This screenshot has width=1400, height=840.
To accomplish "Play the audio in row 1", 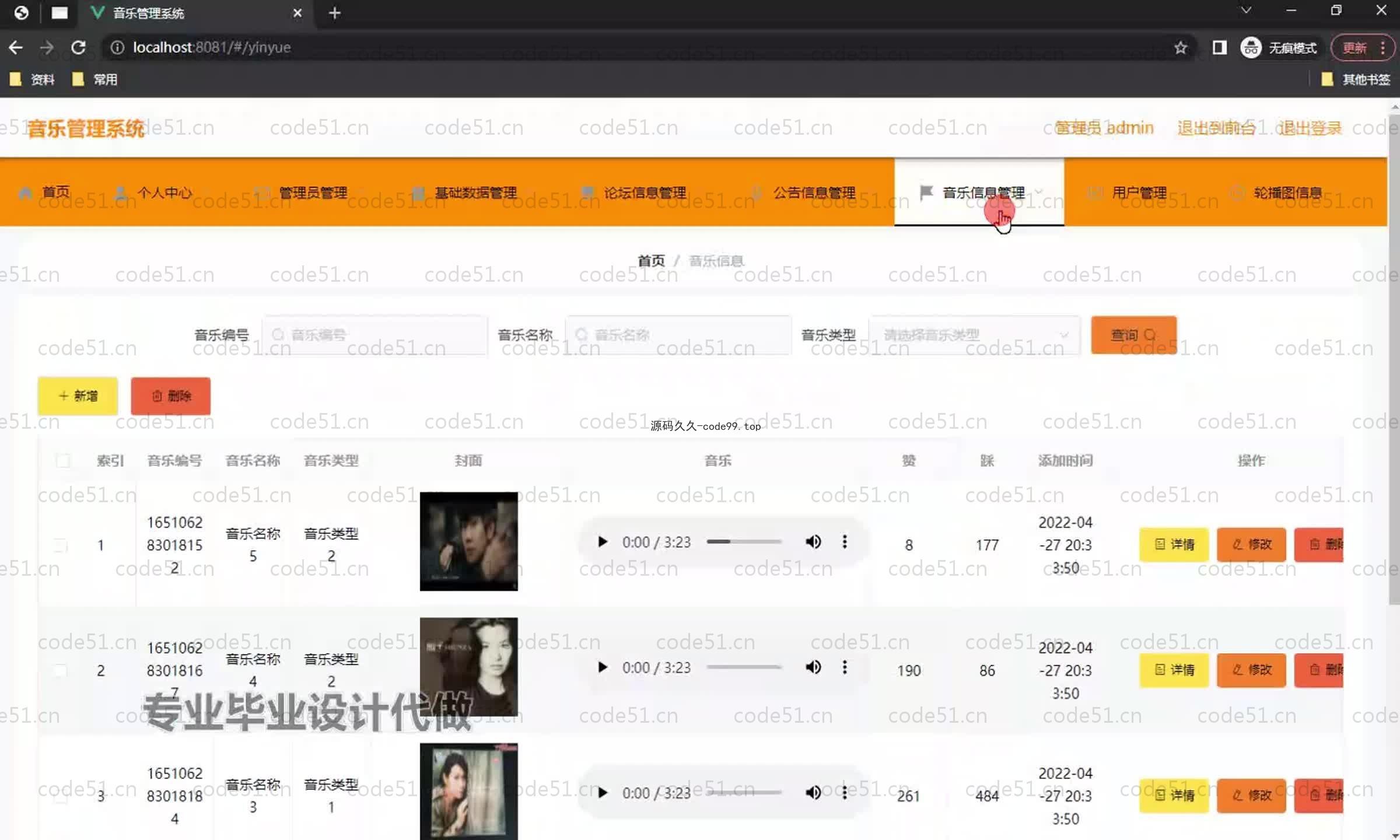I will pyautogui.click(x=603, y=542).
